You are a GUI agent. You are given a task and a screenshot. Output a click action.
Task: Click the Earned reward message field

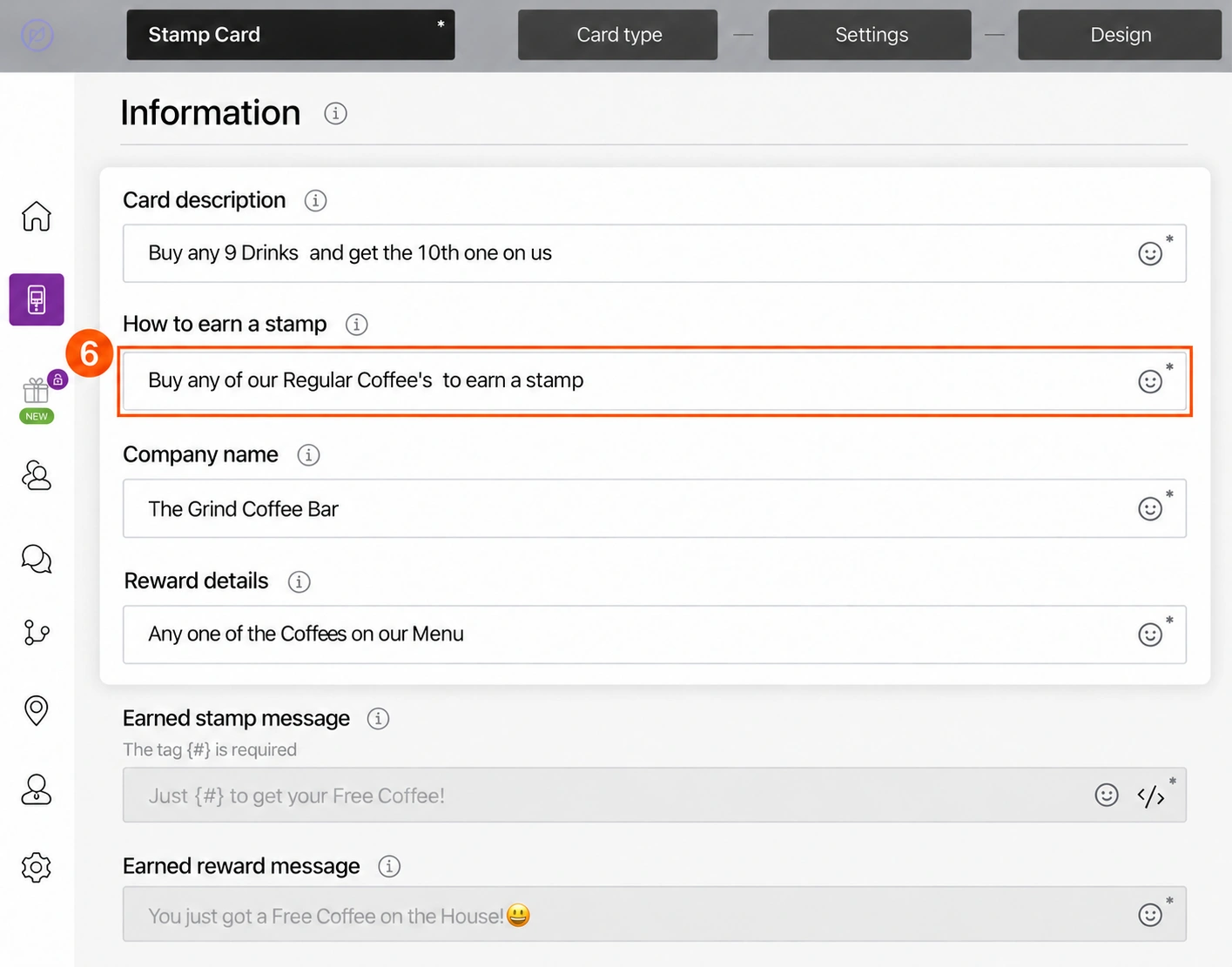tap(655, 914)
